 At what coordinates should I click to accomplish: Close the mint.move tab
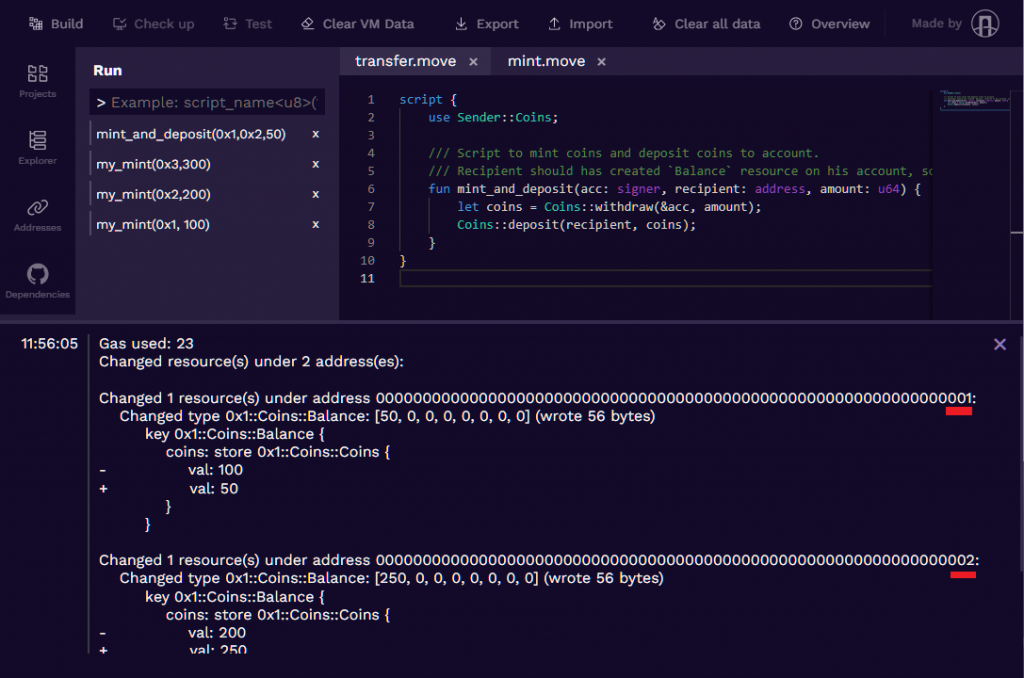[x=601, y=62]
